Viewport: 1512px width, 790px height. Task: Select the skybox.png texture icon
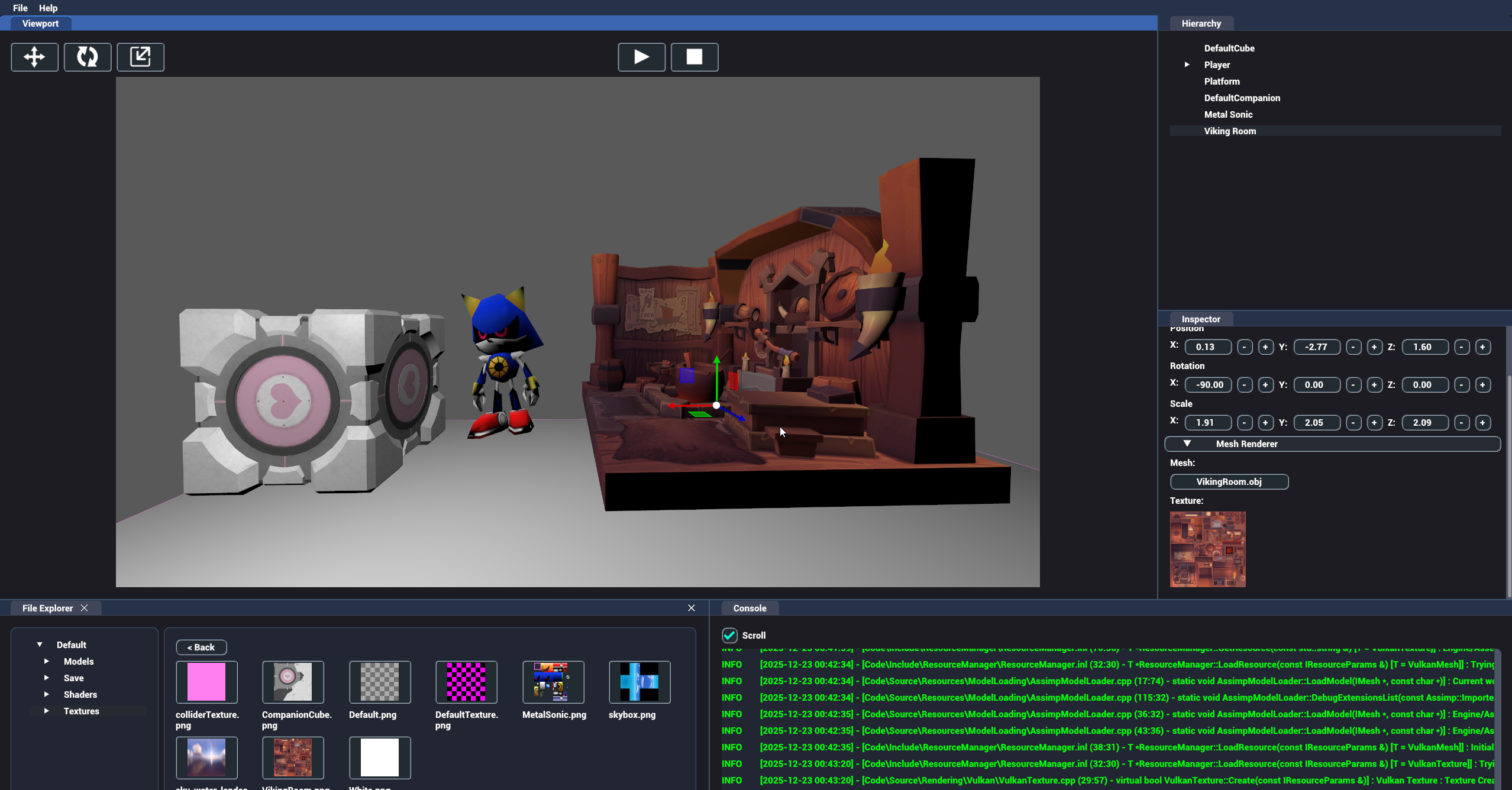point(639,682)
